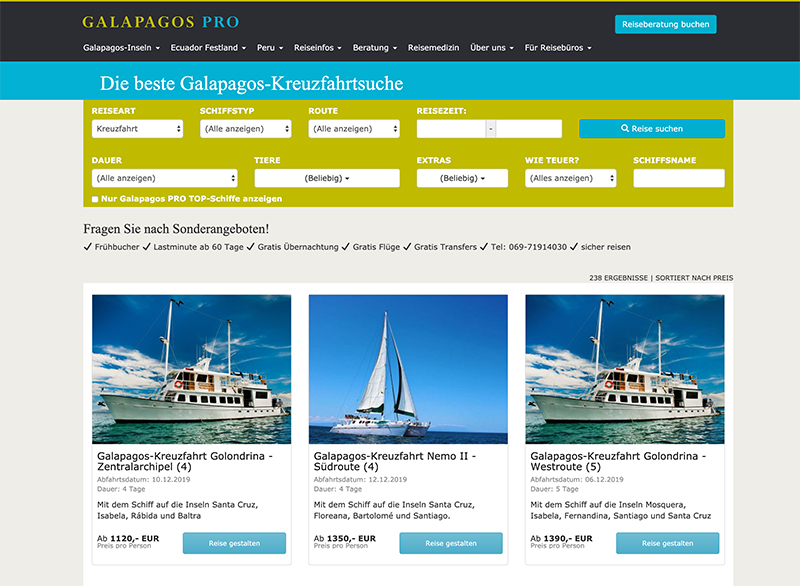800x586 pixels.
Task: Open the 'Für Reisebüros' menu
Action: click(x=556, y=46)
